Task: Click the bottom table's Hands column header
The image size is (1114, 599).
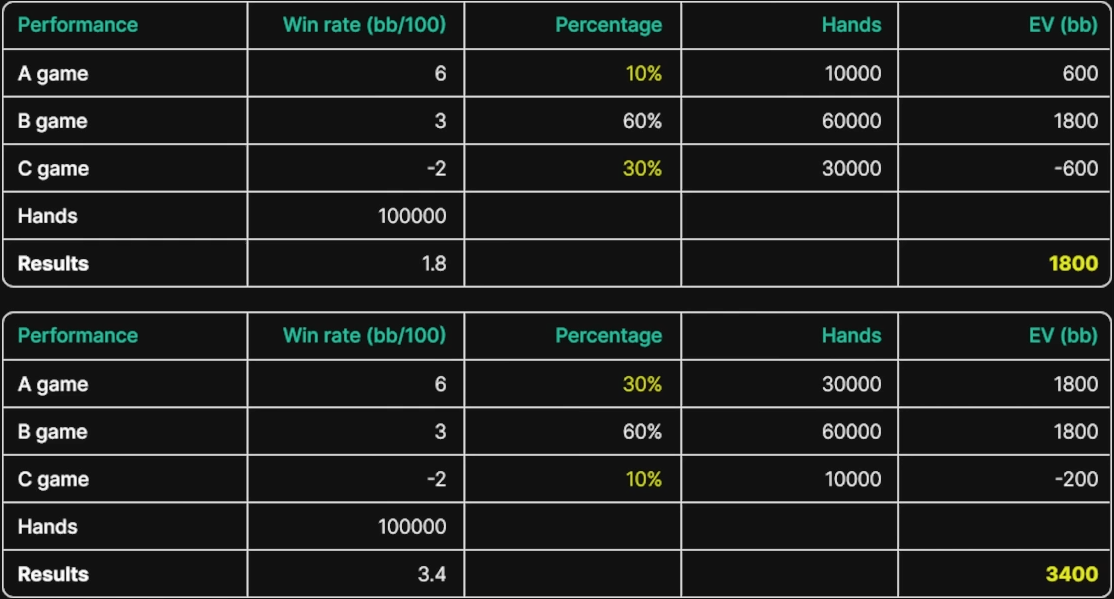Action: pos(851,335)
